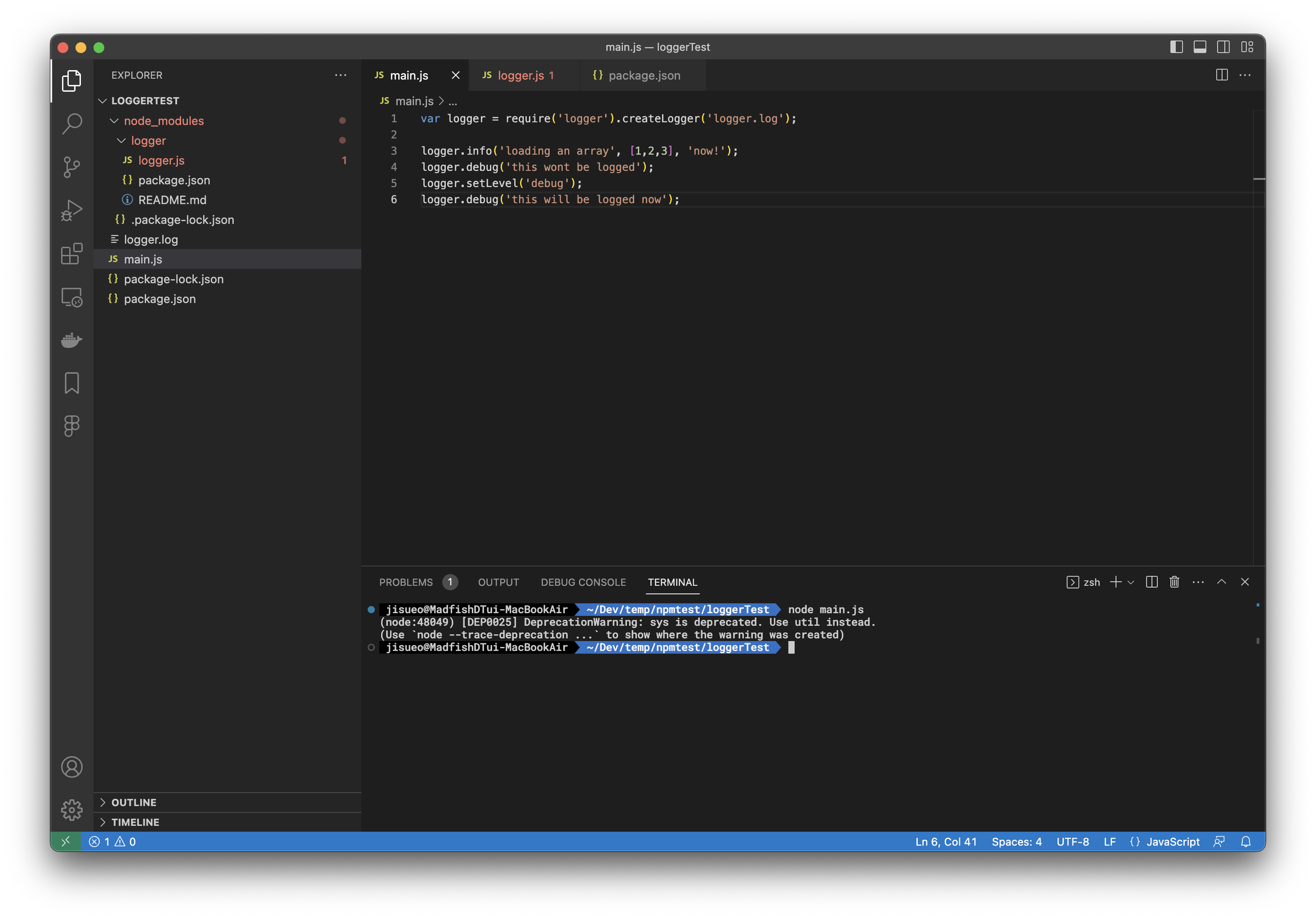The image size is (1316, 918).
Task: Open the Search view in activity bar
Action: tap(71, 123)
